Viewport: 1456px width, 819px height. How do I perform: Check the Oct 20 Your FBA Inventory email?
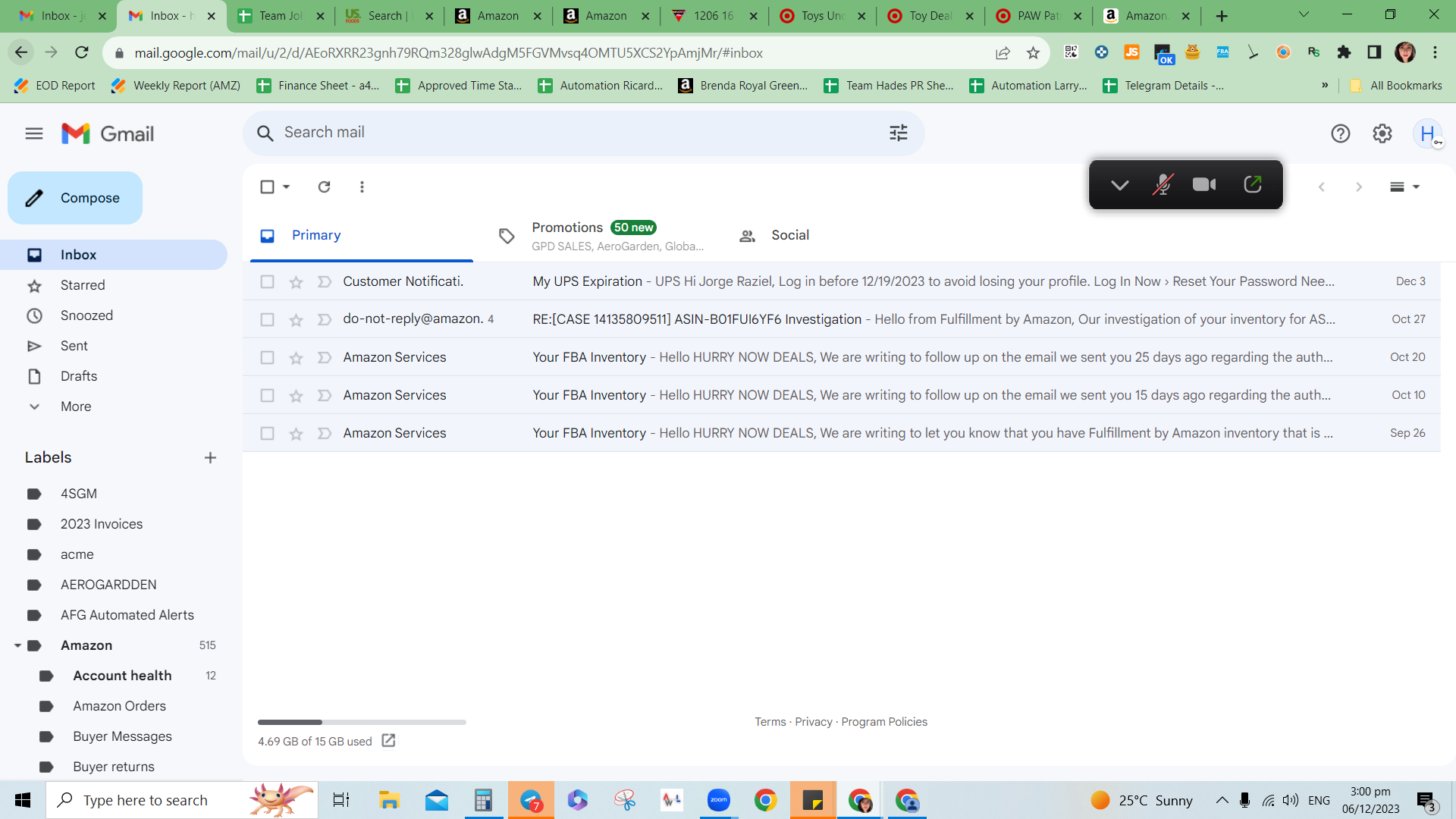pos(267,358)
